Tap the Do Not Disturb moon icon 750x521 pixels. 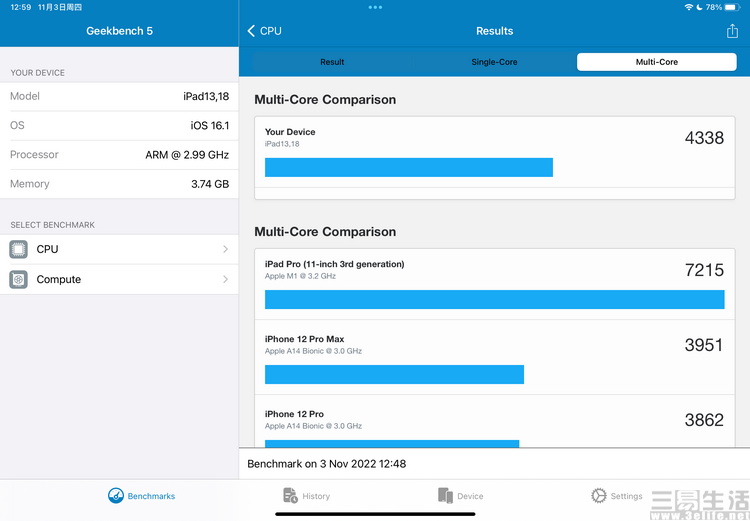pyautogui.click(x=699, y=7)
